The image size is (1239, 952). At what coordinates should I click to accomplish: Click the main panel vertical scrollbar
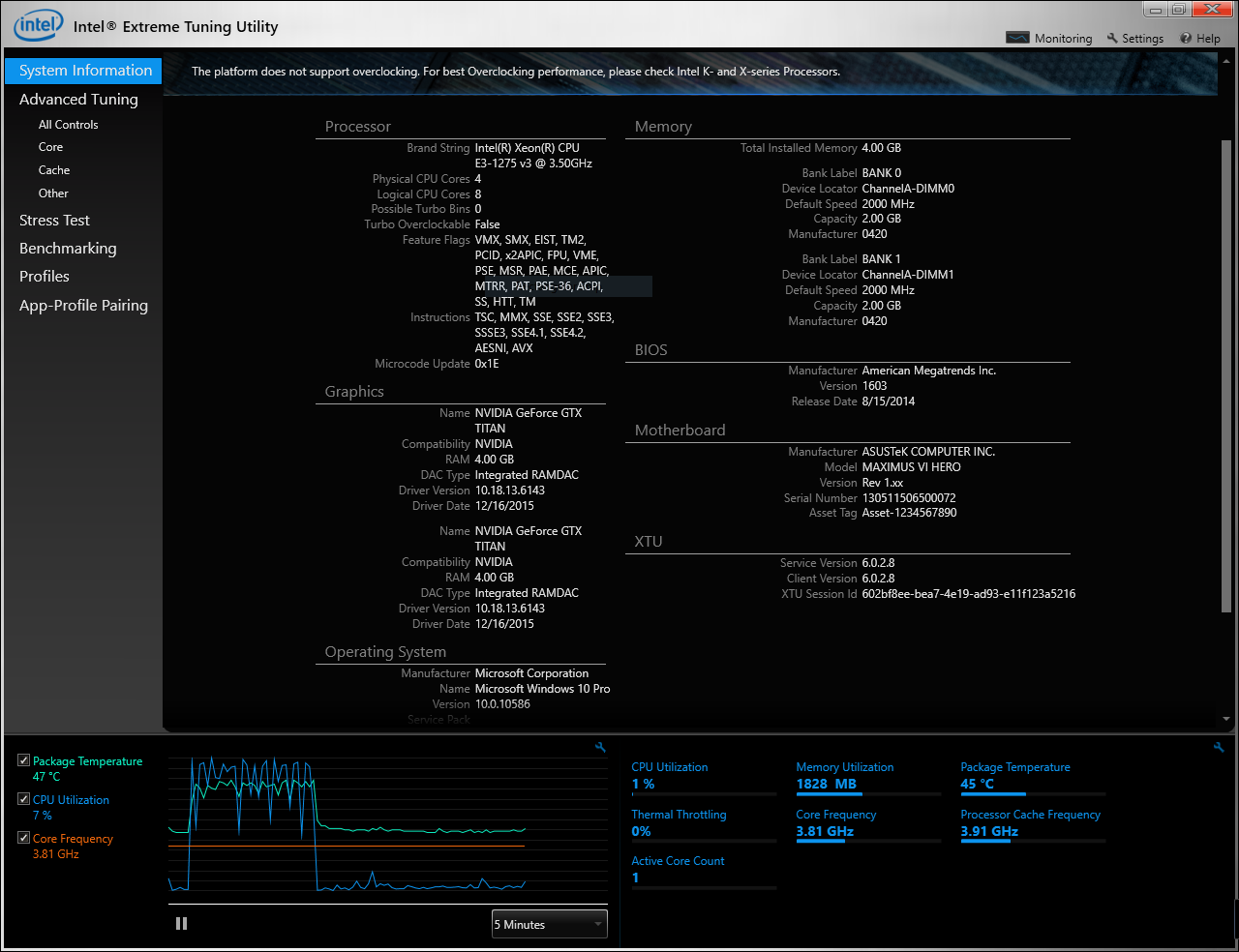click(1226, 375)
